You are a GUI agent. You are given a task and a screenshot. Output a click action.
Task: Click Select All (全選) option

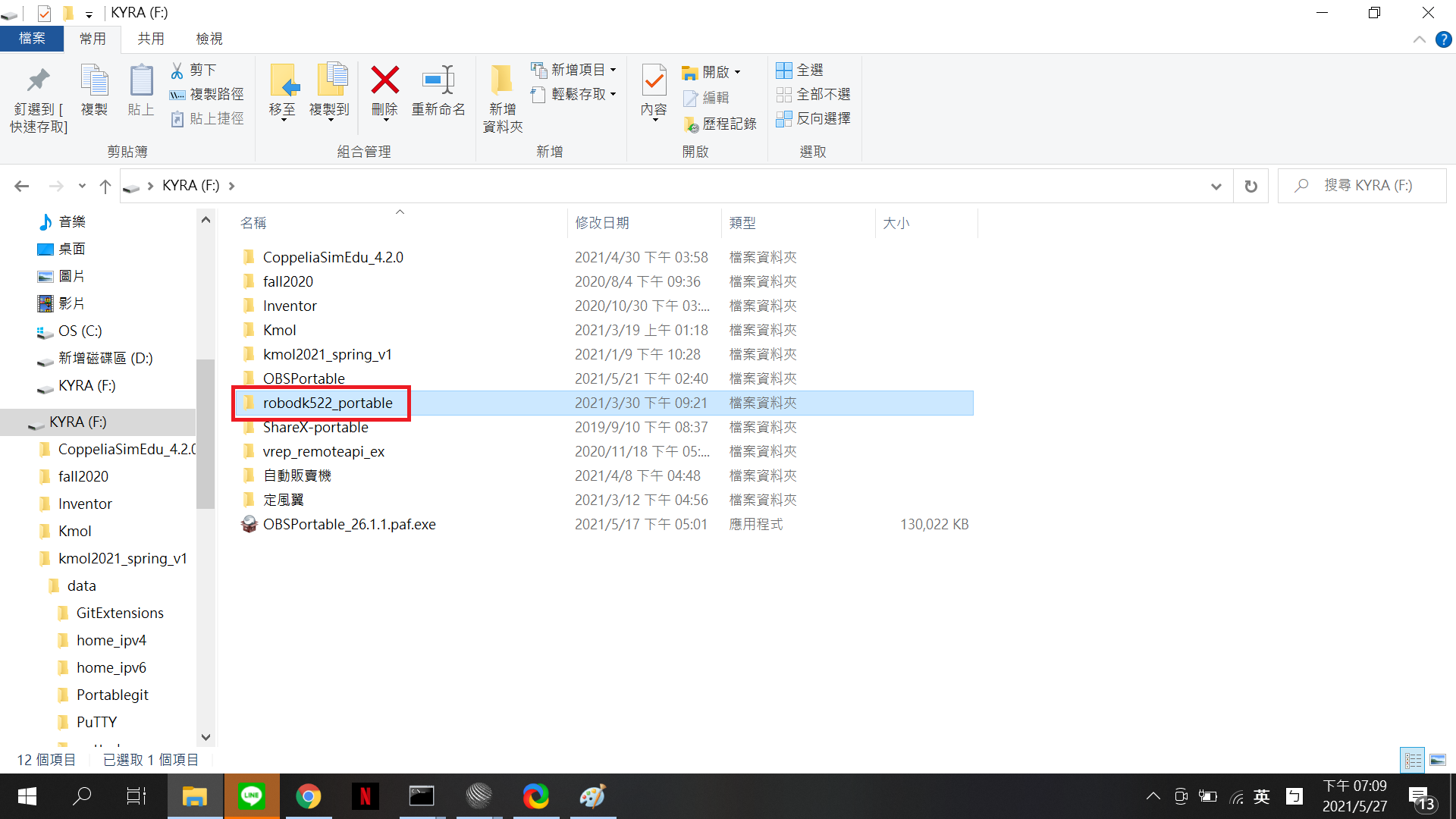800,70
